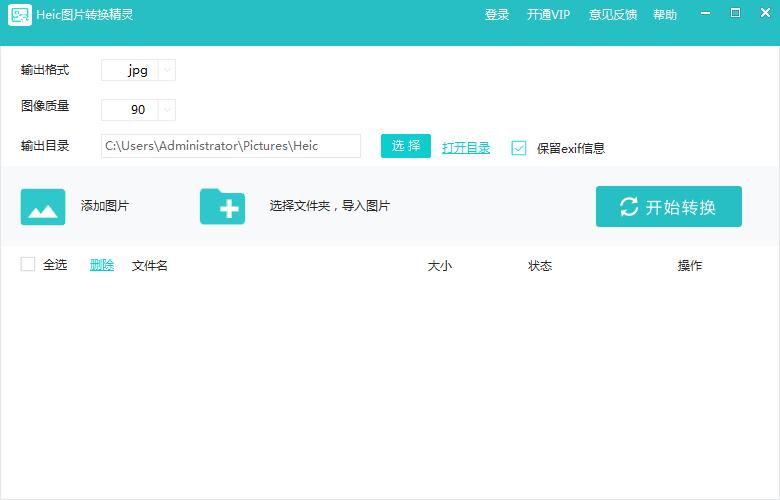780x500 pixels.
Task: Expand the 图像质量 90 dropdown
Action: (x=166, y=110)
